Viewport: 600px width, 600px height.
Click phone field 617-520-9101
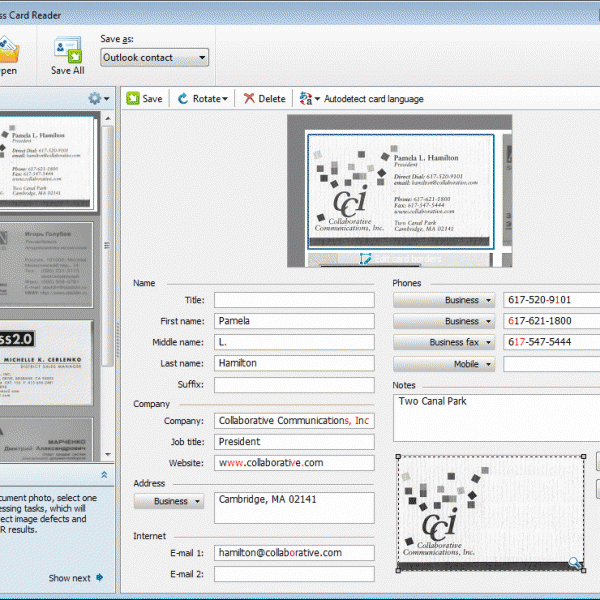[551, 300]
